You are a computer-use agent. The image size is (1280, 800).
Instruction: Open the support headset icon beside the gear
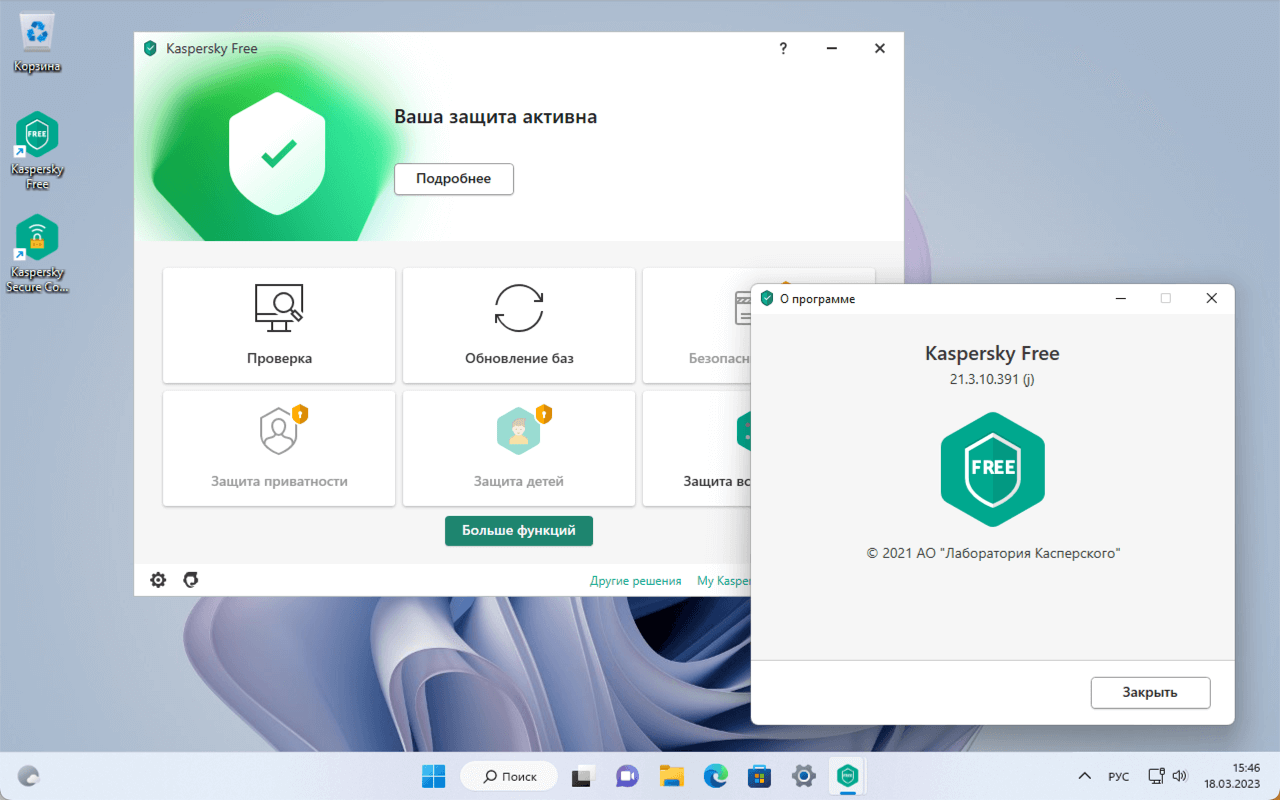coord(191,580)
